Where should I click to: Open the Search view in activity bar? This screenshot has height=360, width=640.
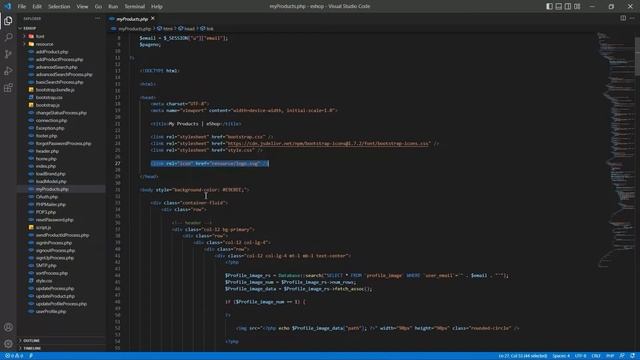tap(8, 38)
